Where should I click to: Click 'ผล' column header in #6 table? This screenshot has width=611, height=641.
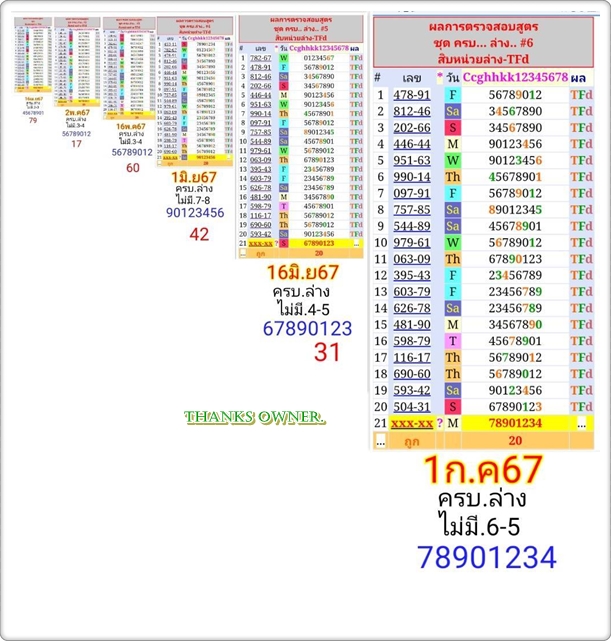578,78
